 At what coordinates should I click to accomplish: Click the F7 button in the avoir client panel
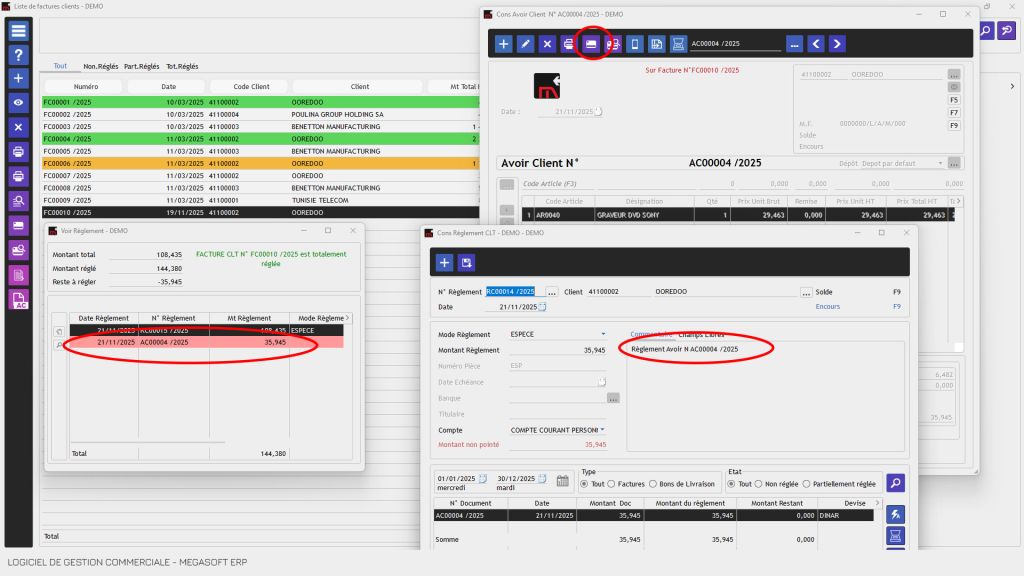point(954,112)
